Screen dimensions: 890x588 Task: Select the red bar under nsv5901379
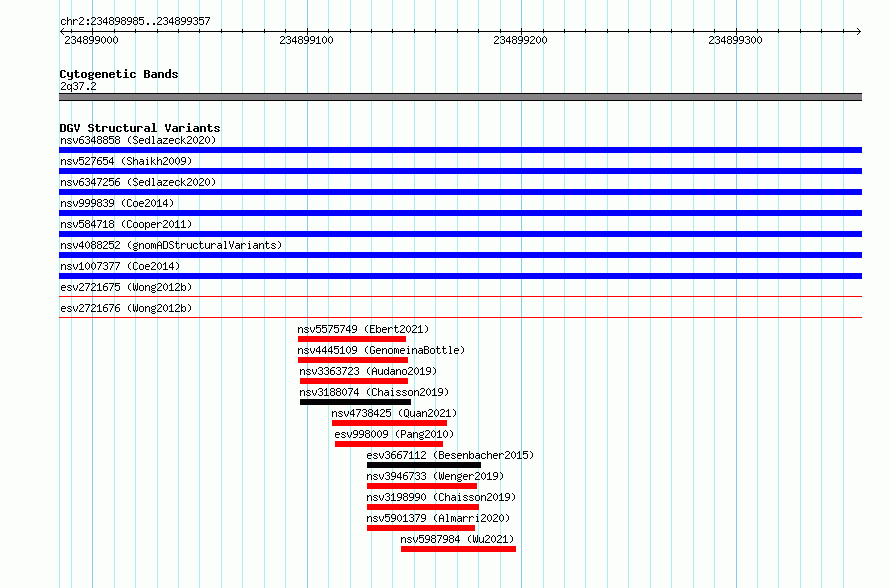coord(421,528)
